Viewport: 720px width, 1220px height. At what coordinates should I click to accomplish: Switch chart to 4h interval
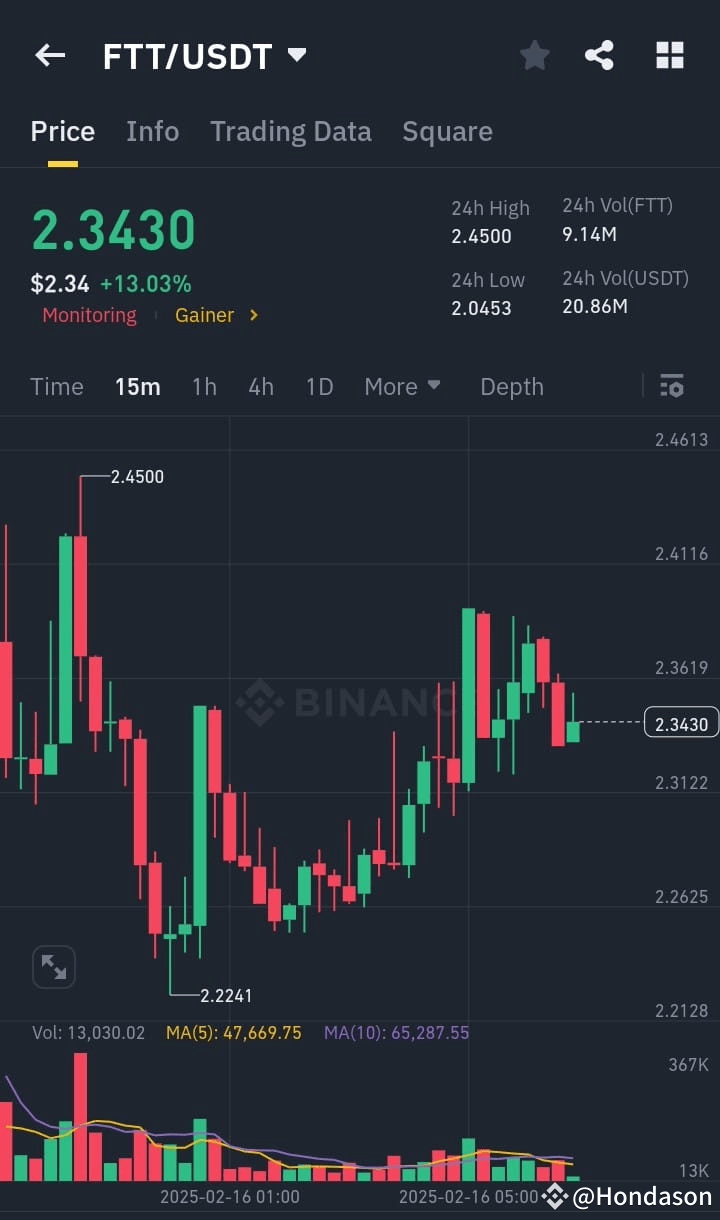point(261,386)
